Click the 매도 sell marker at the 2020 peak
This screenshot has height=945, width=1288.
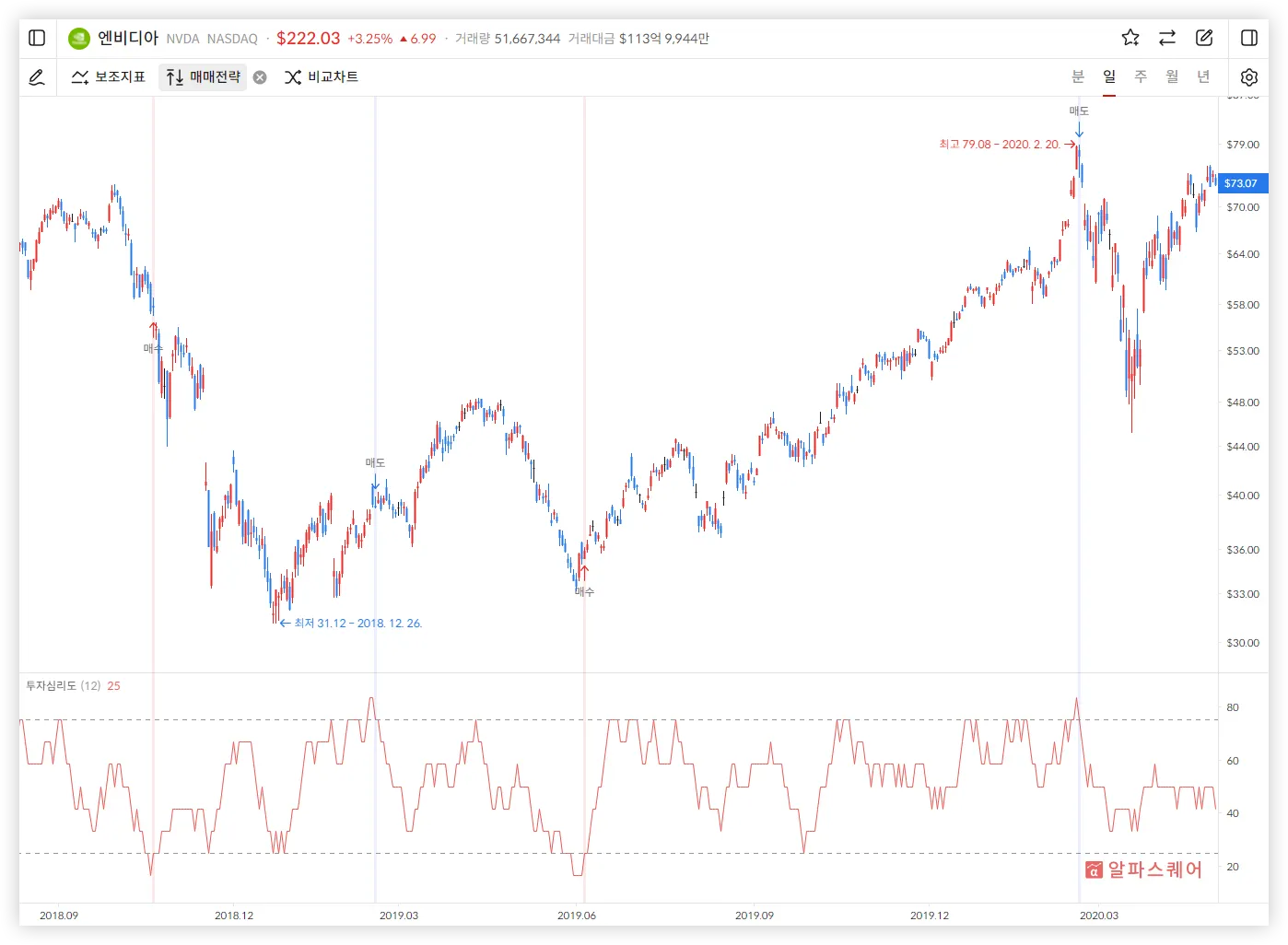[x=1079, y=111]
